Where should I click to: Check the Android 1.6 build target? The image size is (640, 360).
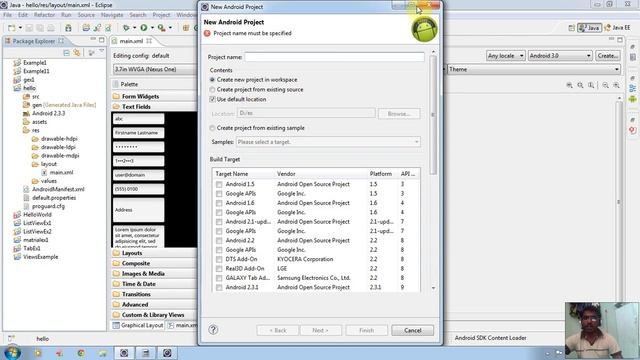point(219,203)
